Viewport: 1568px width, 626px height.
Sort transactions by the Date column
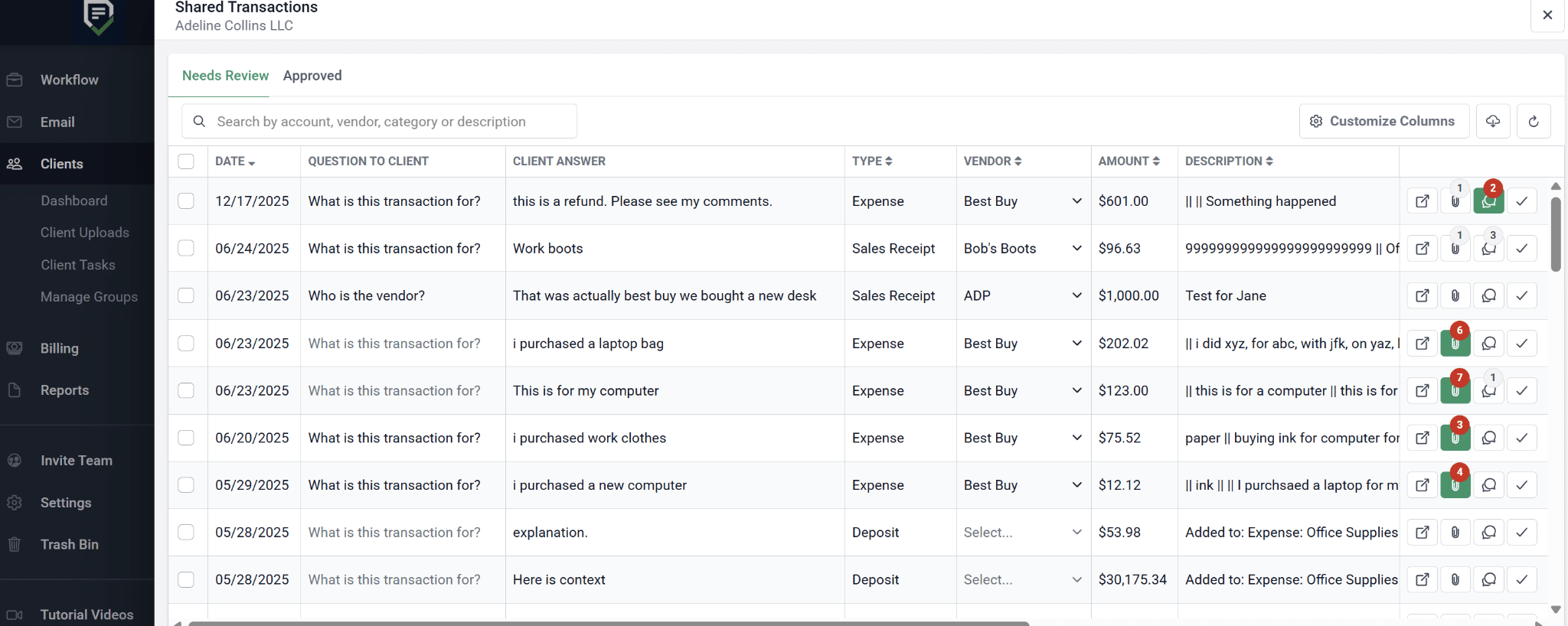235,161
